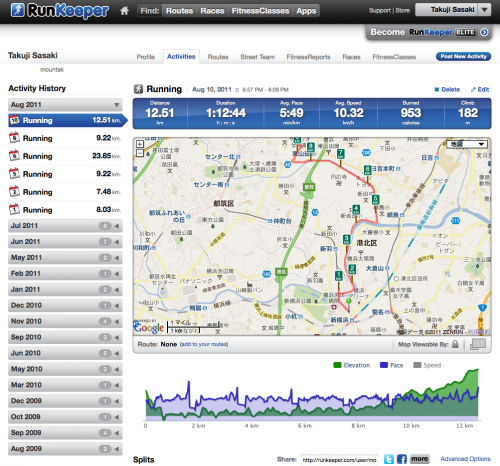Select the 9.22 km run below 12.51

click(x=65, y=138)
